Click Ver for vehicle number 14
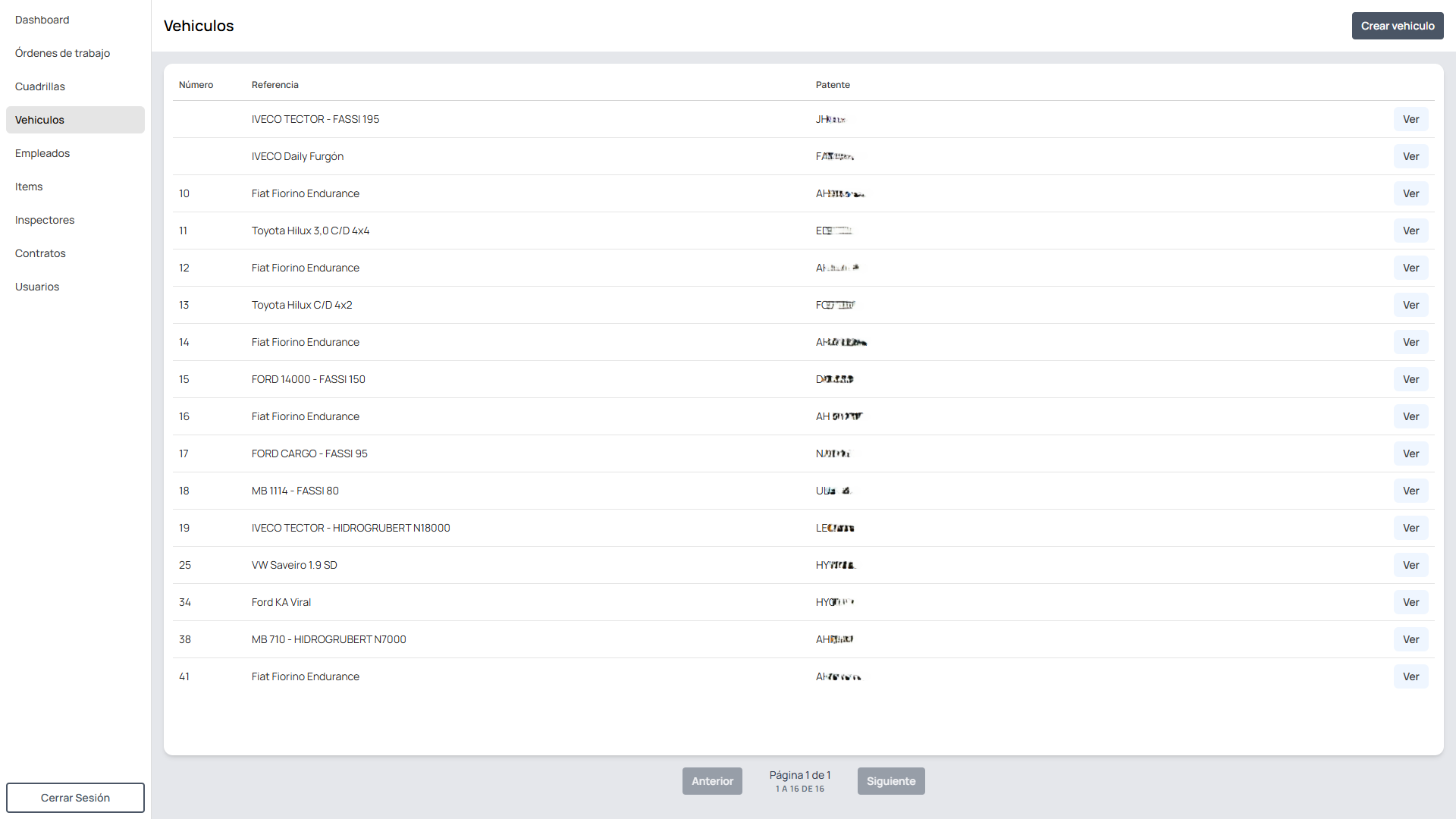Viewport: 1456px width, 819px height. 1410,342
